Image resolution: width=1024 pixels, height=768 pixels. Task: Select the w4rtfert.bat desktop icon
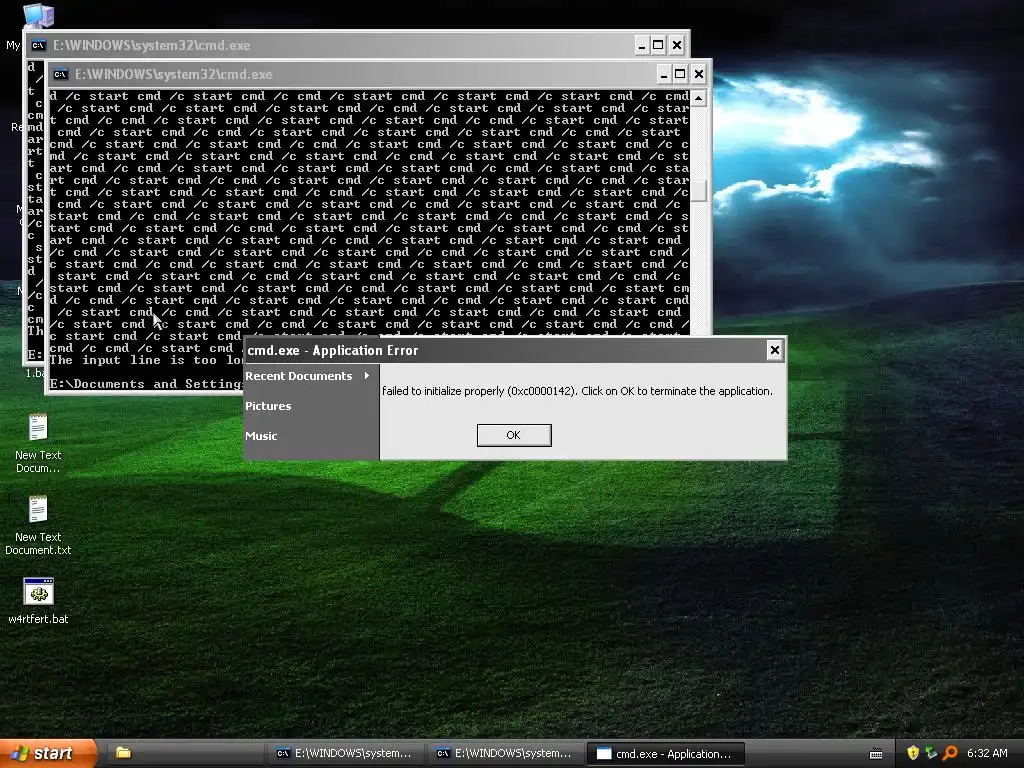click(38, 601)
